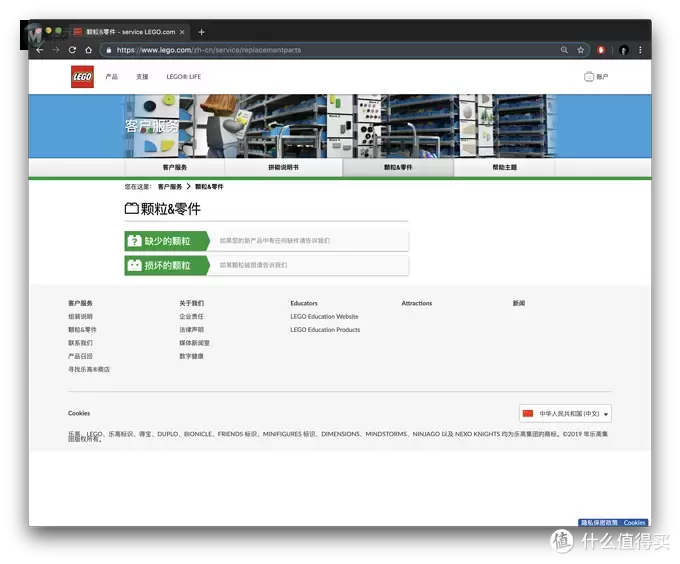Click the 新闻 footer heading
The width and height of the screenshot is (680, 564).
pyautogui.click(x=519, y=303)
